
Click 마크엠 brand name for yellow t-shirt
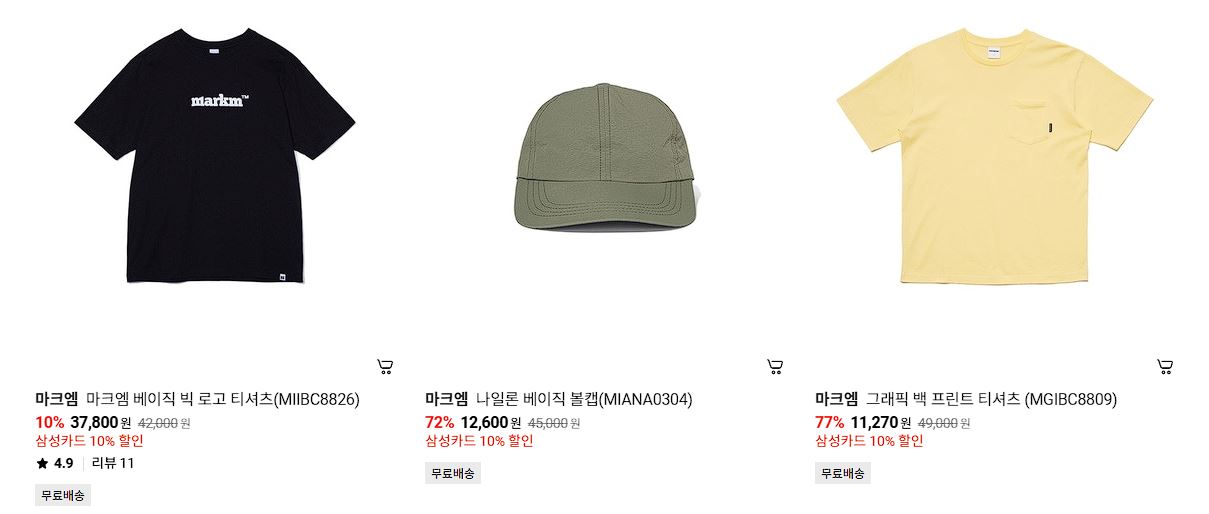[x=836, y=399]
